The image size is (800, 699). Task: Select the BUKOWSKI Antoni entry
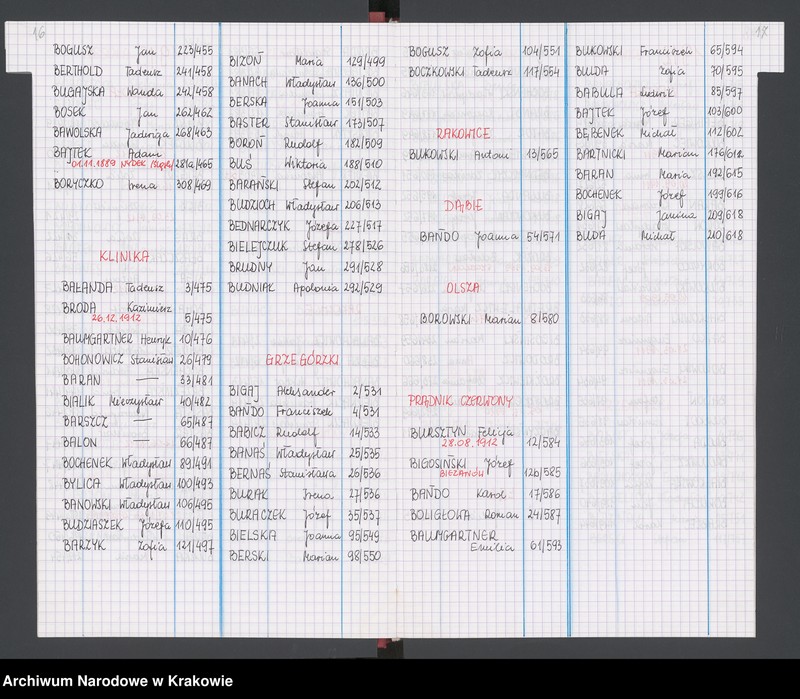point(485,155)
